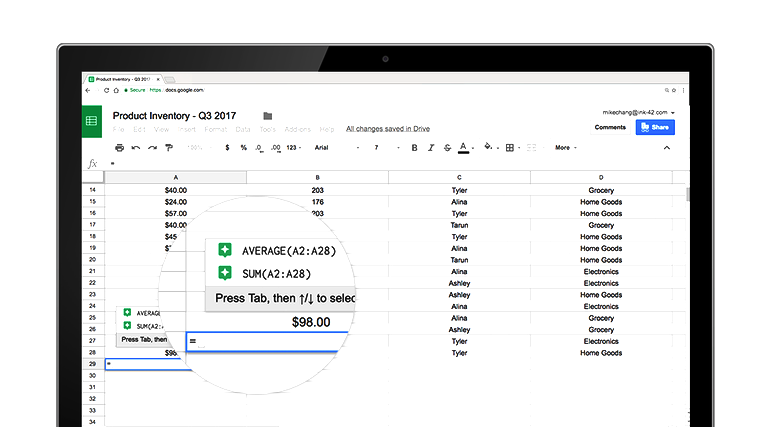Image resolution: width=770 pixels, height=427 pixels.
Task: Click the Merge cells icon
Action: [531, 147]
